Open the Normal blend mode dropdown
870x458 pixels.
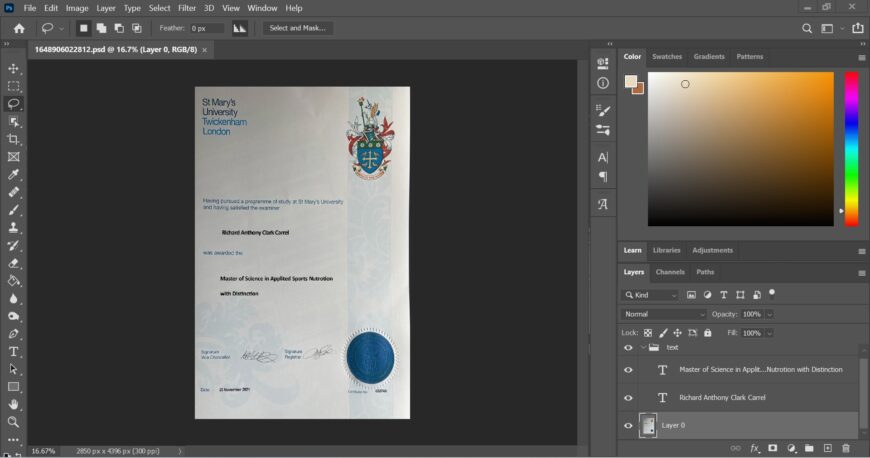664,314
